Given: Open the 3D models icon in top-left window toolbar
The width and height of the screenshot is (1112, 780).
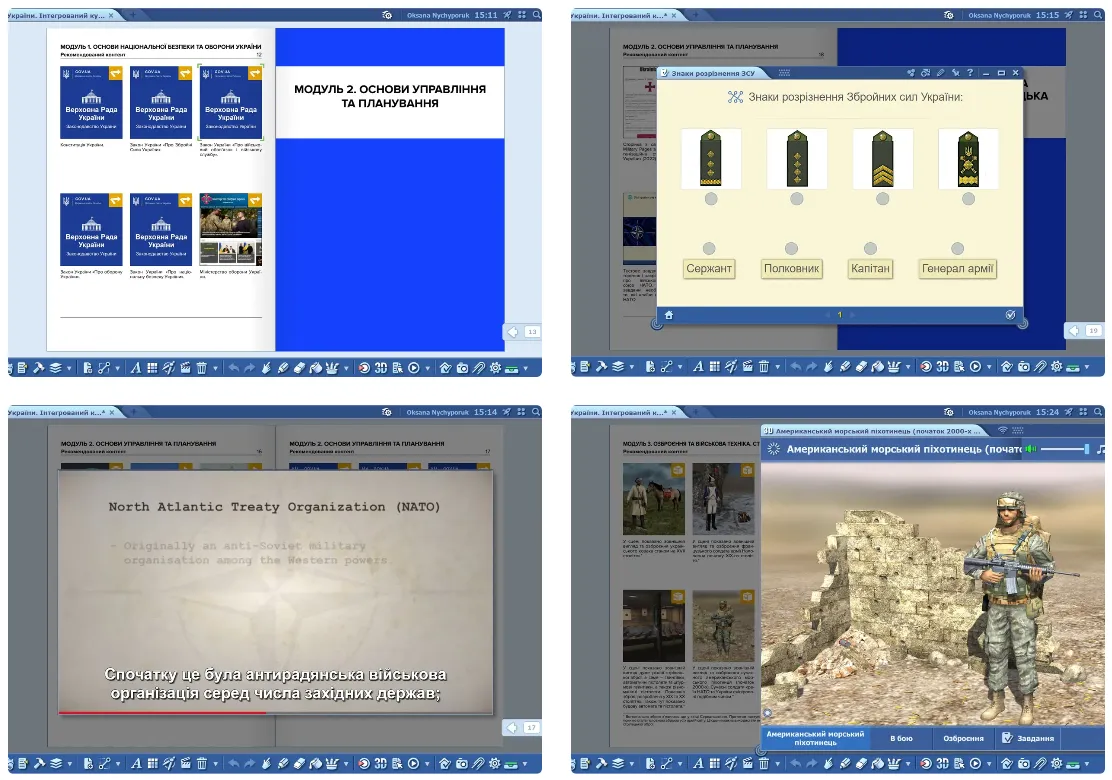Looking at the screenshot, I should tap(381, 368).
